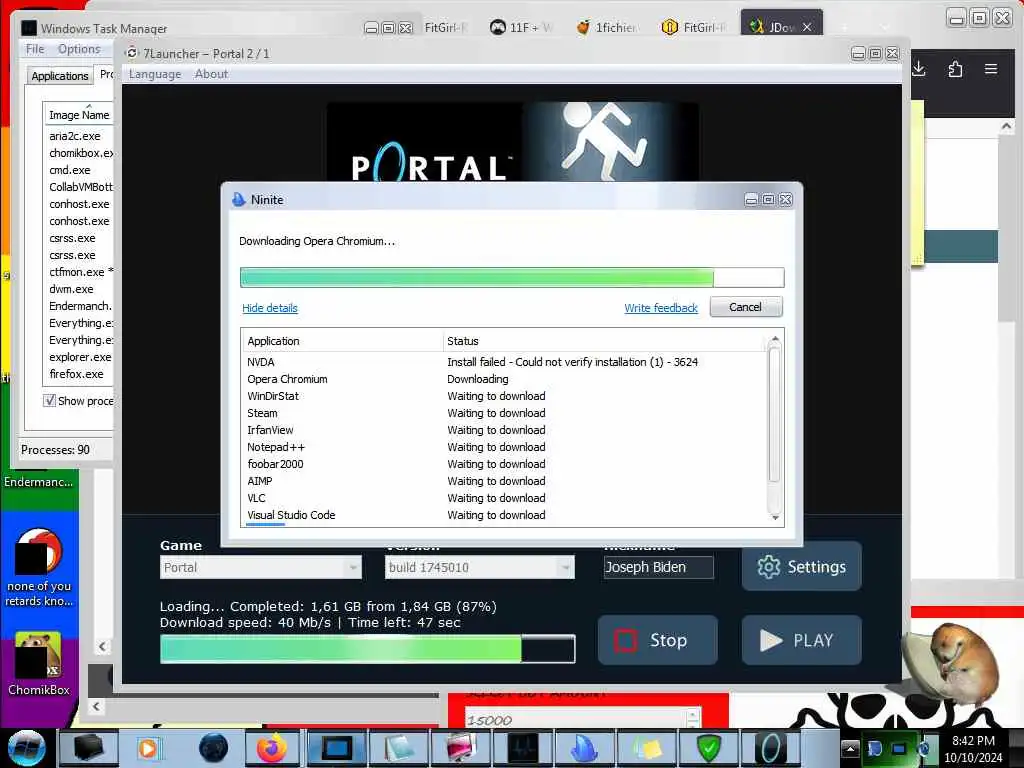Viewport: 1024px width, 768px height.
Task: Click Hide details link in Ninite
Action: 270,308
